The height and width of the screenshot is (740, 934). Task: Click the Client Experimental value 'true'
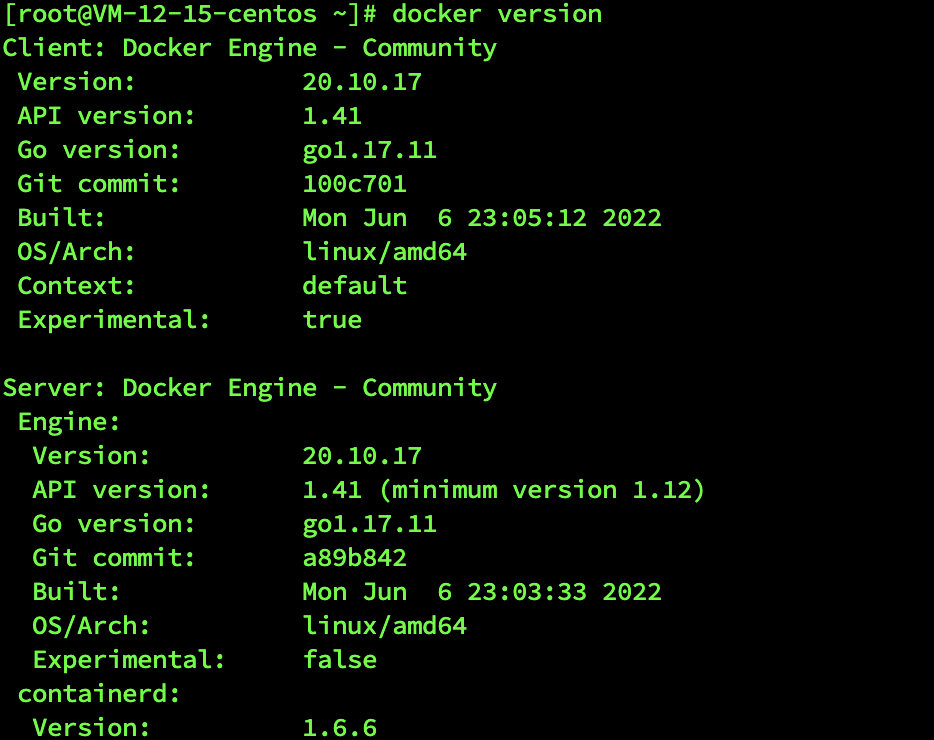tap(332, 320)
